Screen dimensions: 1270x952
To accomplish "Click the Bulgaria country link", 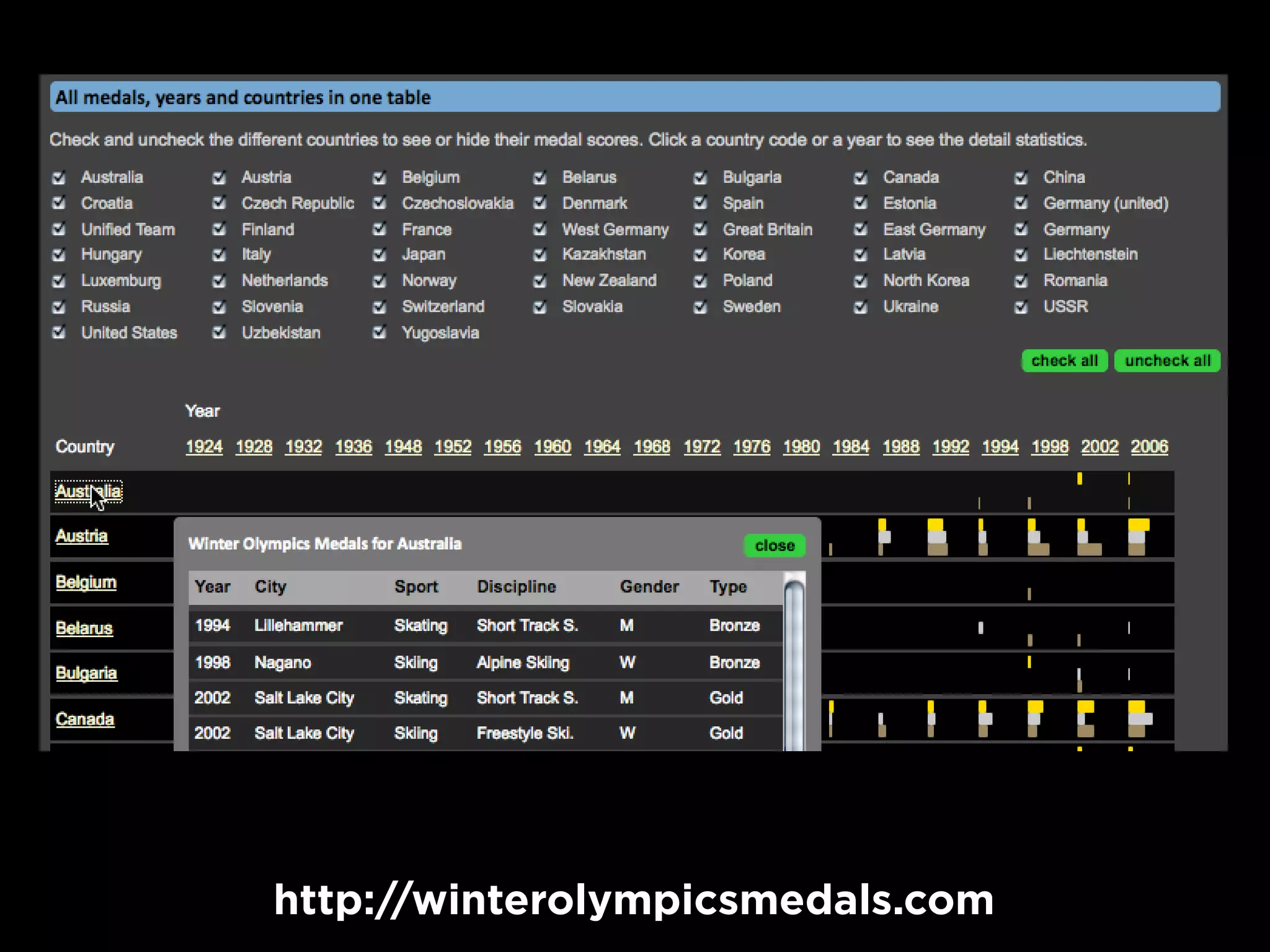I will (x=86, y=674).
